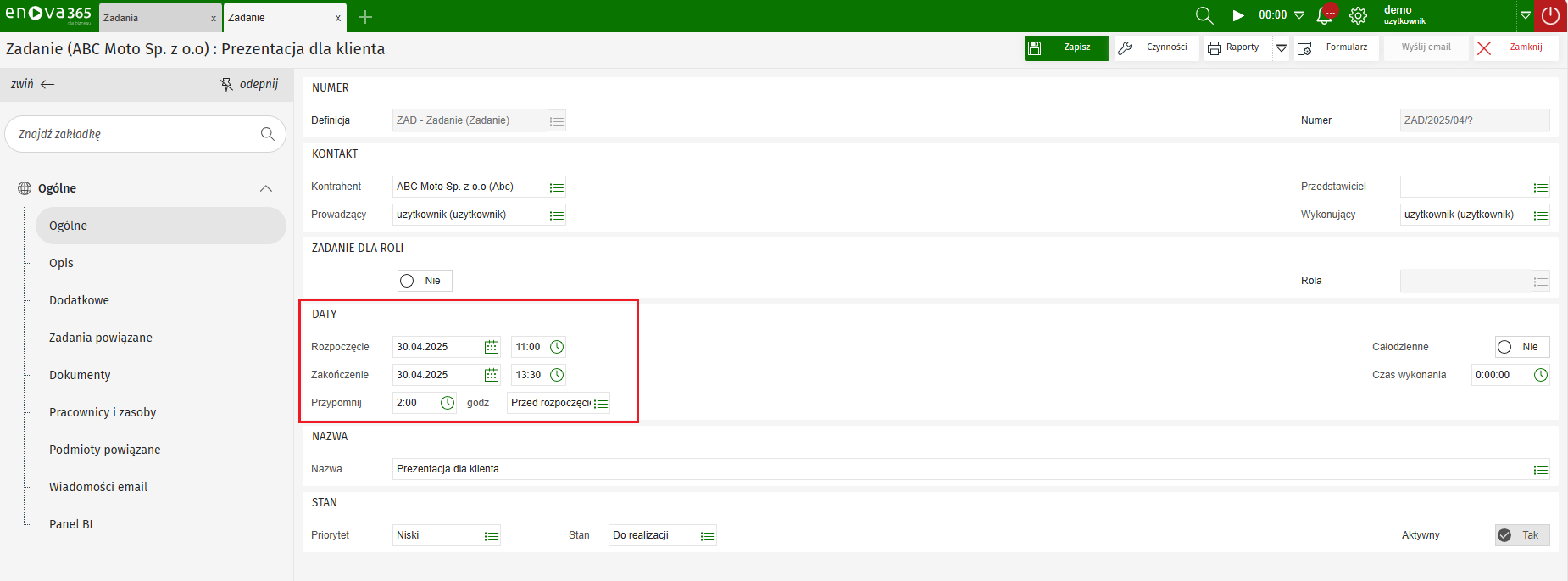This screenshot has height=581, width=1568.
Task: Open Dokumenty in the sidebar
Action: [x=80, y=375]
